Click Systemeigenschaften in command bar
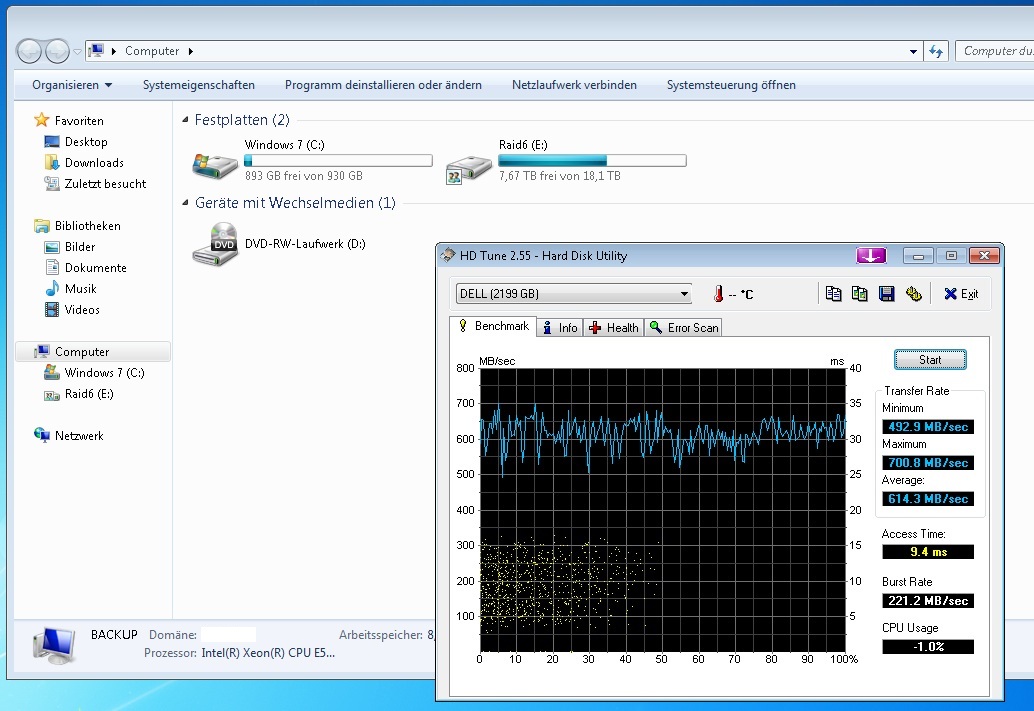1034x711 pixels. pyautogui.click(x=198, y=84)
